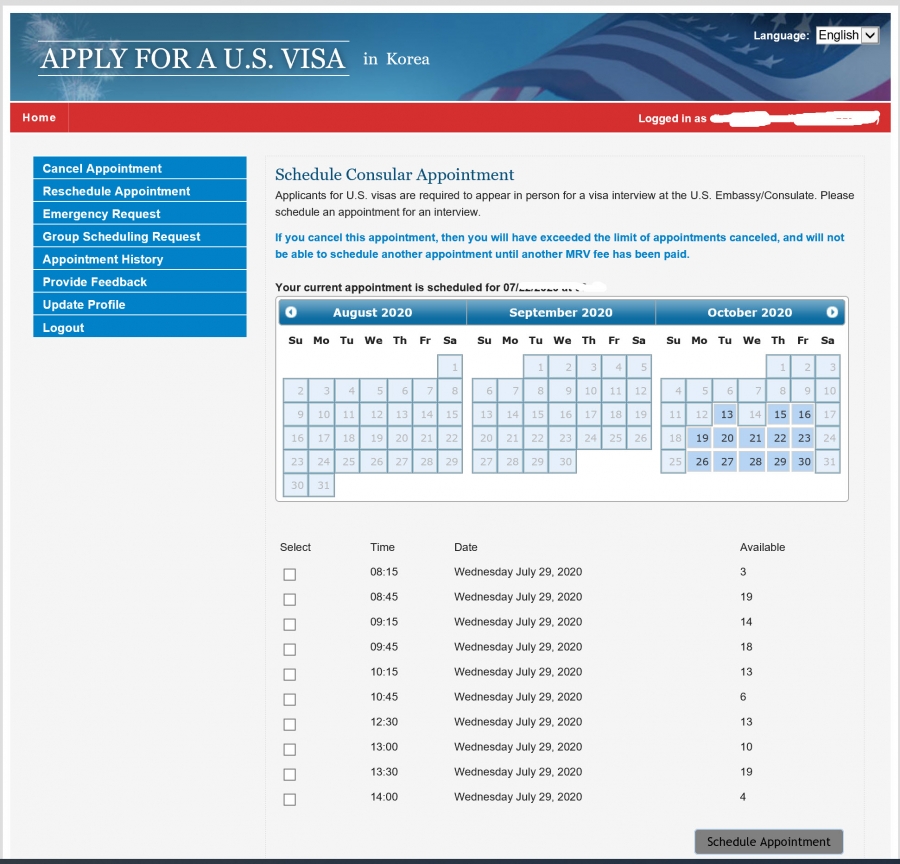Select the 08:45 time slot checkbox
This screenshot has height=864, width=900.
(x=290, y=599)
